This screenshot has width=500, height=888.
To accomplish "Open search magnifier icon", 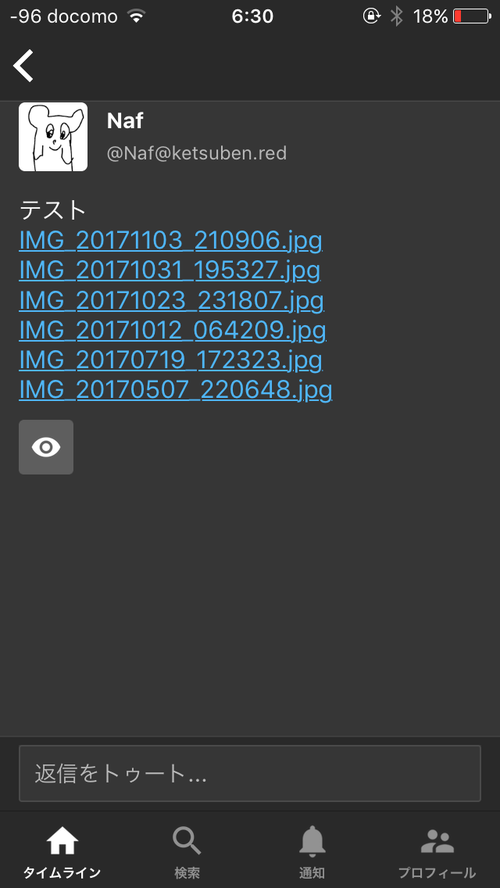I will pyautogui.click(x=187, y=840).
